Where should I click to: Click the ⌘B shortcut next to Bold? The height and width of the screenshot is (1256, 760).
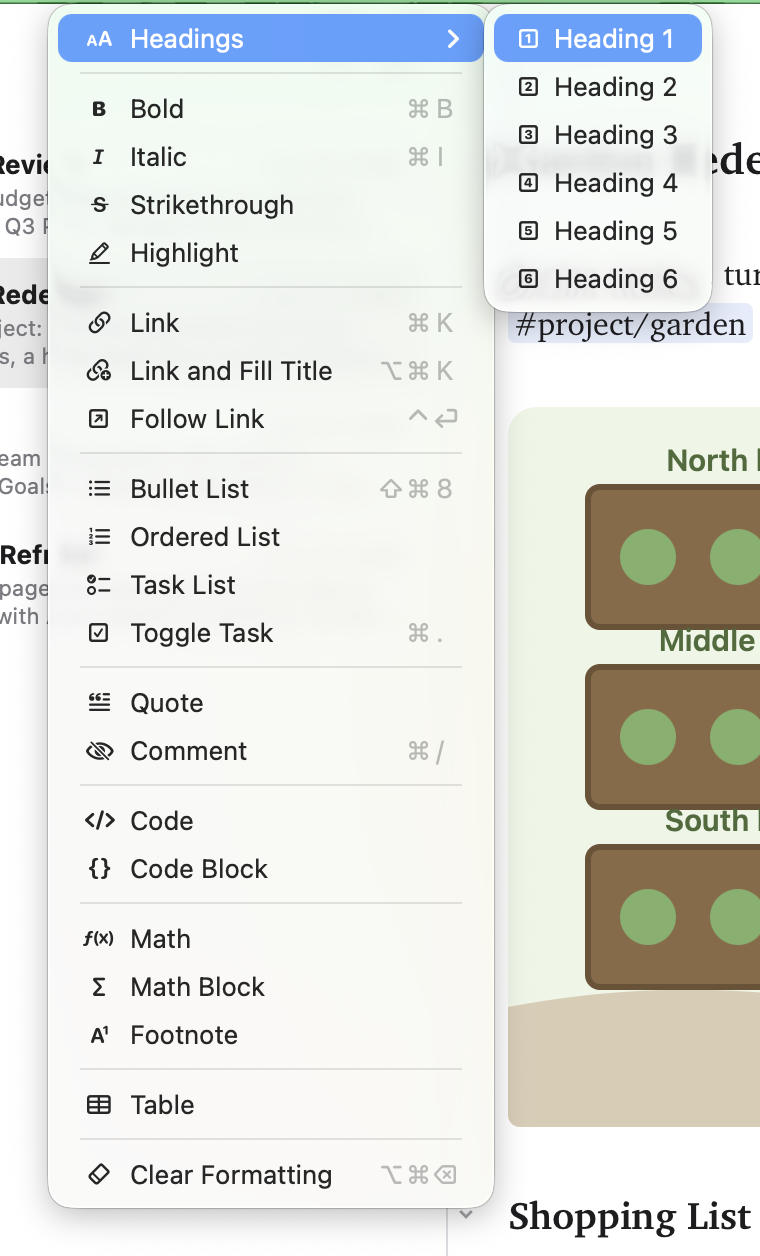pos(430,109)
